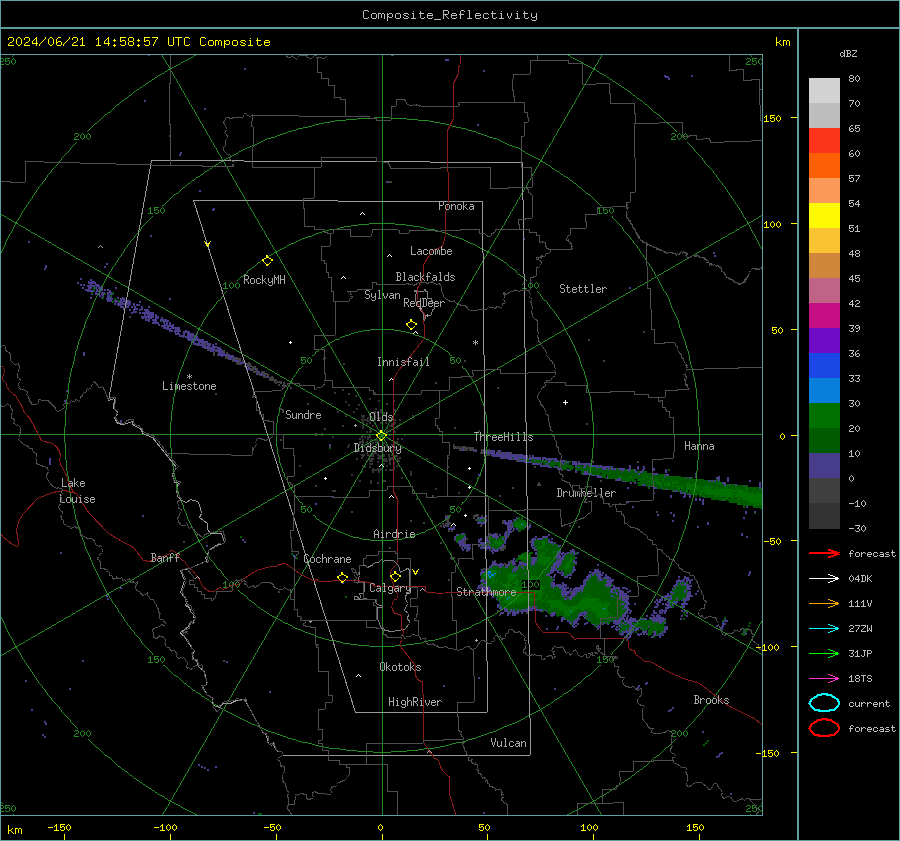900x841 pixels.
Task: Click the Vulcan town label
Action: (x=508, y=743)
